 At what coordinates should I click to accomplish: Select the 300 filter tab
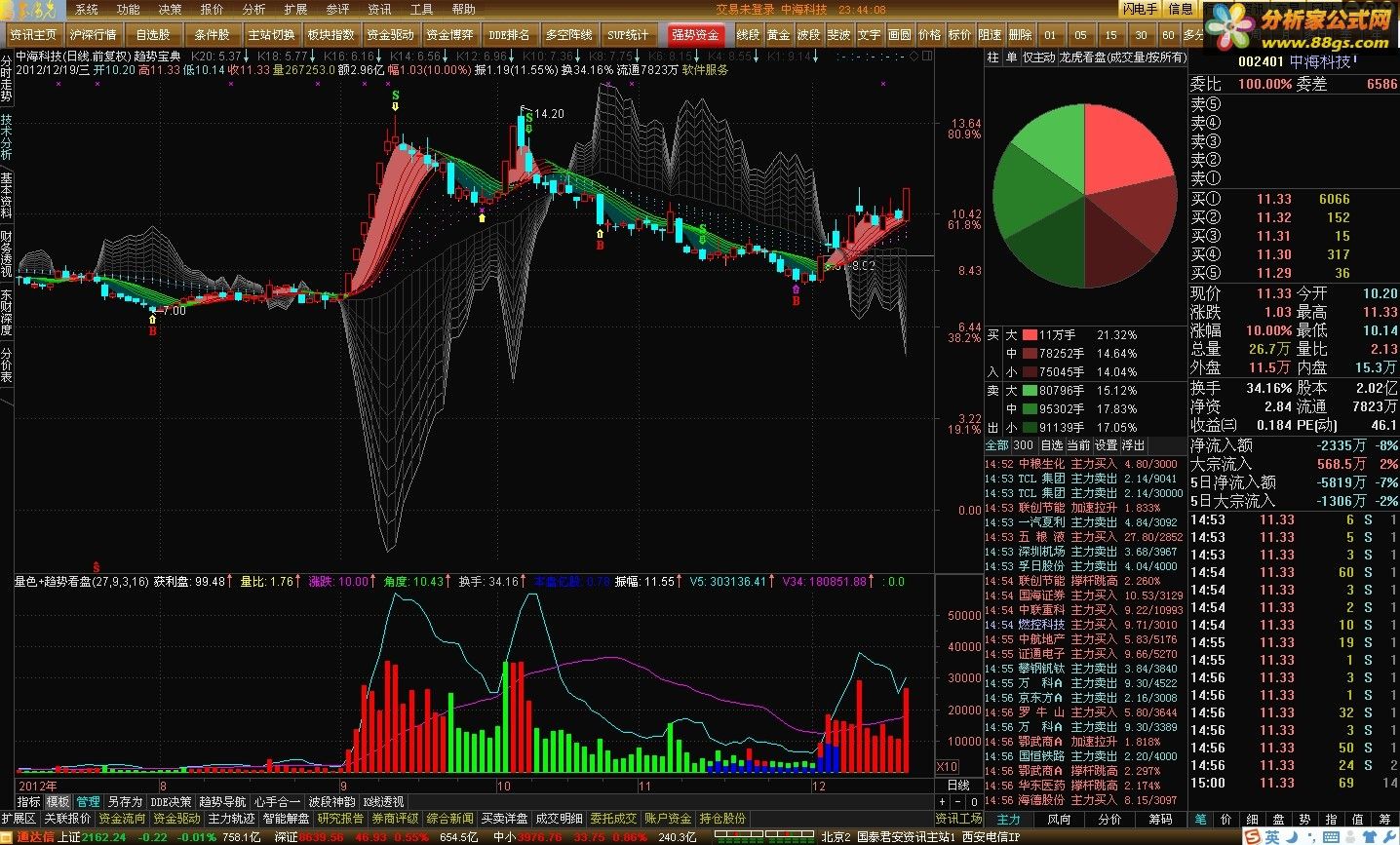coord(1024,445)
